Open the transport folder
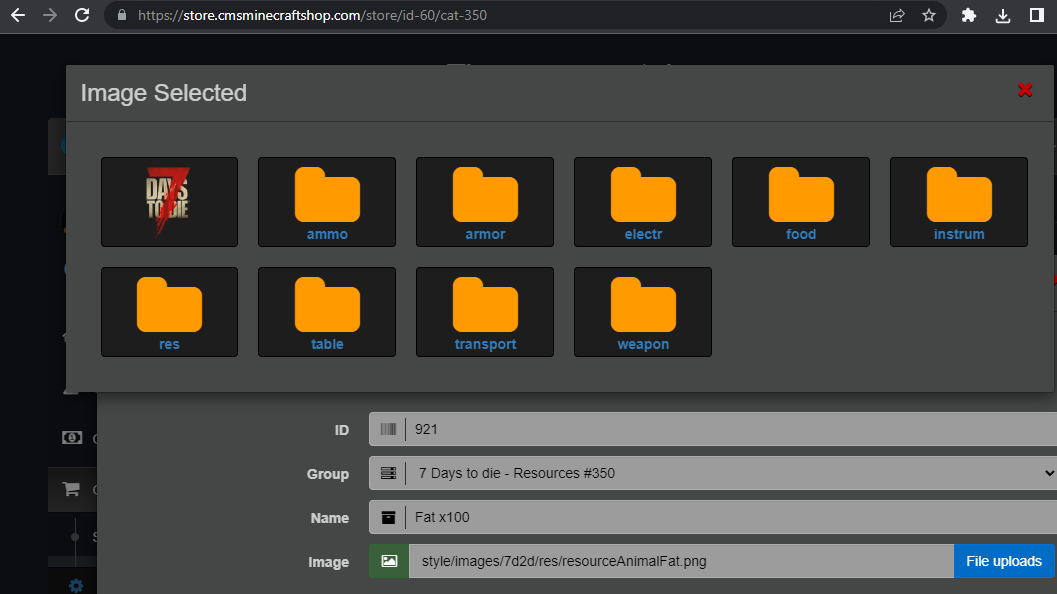This screenshot has width=1057, height=594. click(485, 311)
